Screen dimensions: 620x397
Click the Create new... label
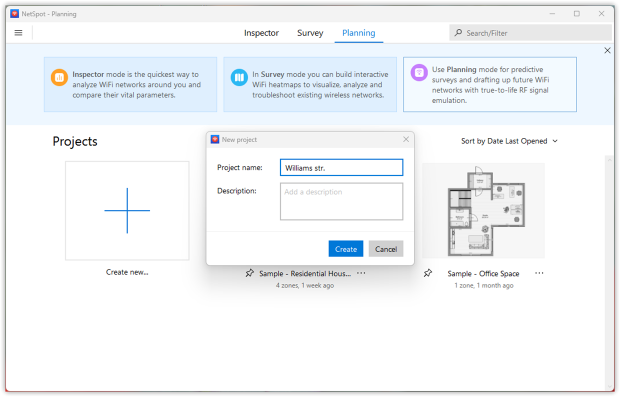point(127,272)
